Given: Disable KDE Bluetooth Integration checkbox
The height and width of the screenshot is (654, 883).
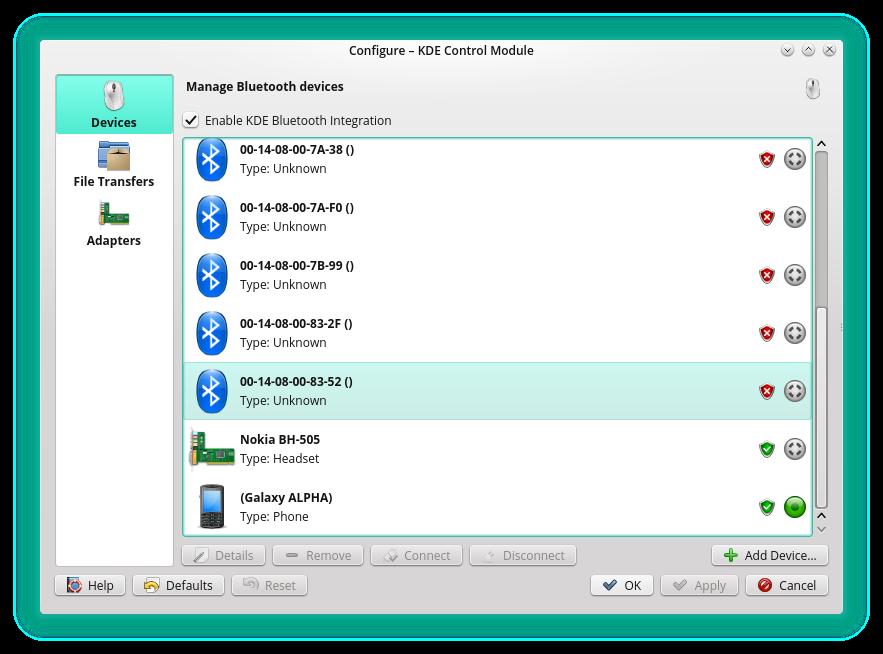Looking at the screenshot, I should [x=191, y=121].
